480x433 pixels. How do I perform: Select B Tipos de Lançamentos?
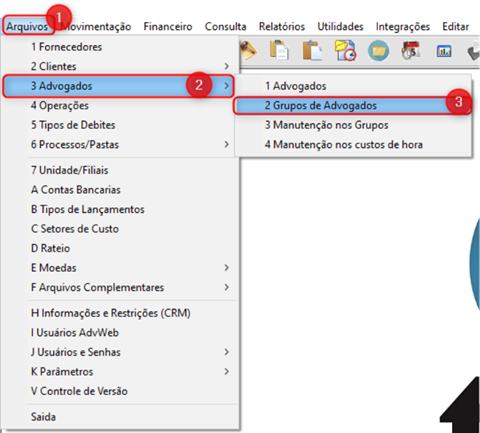[120, 209]
